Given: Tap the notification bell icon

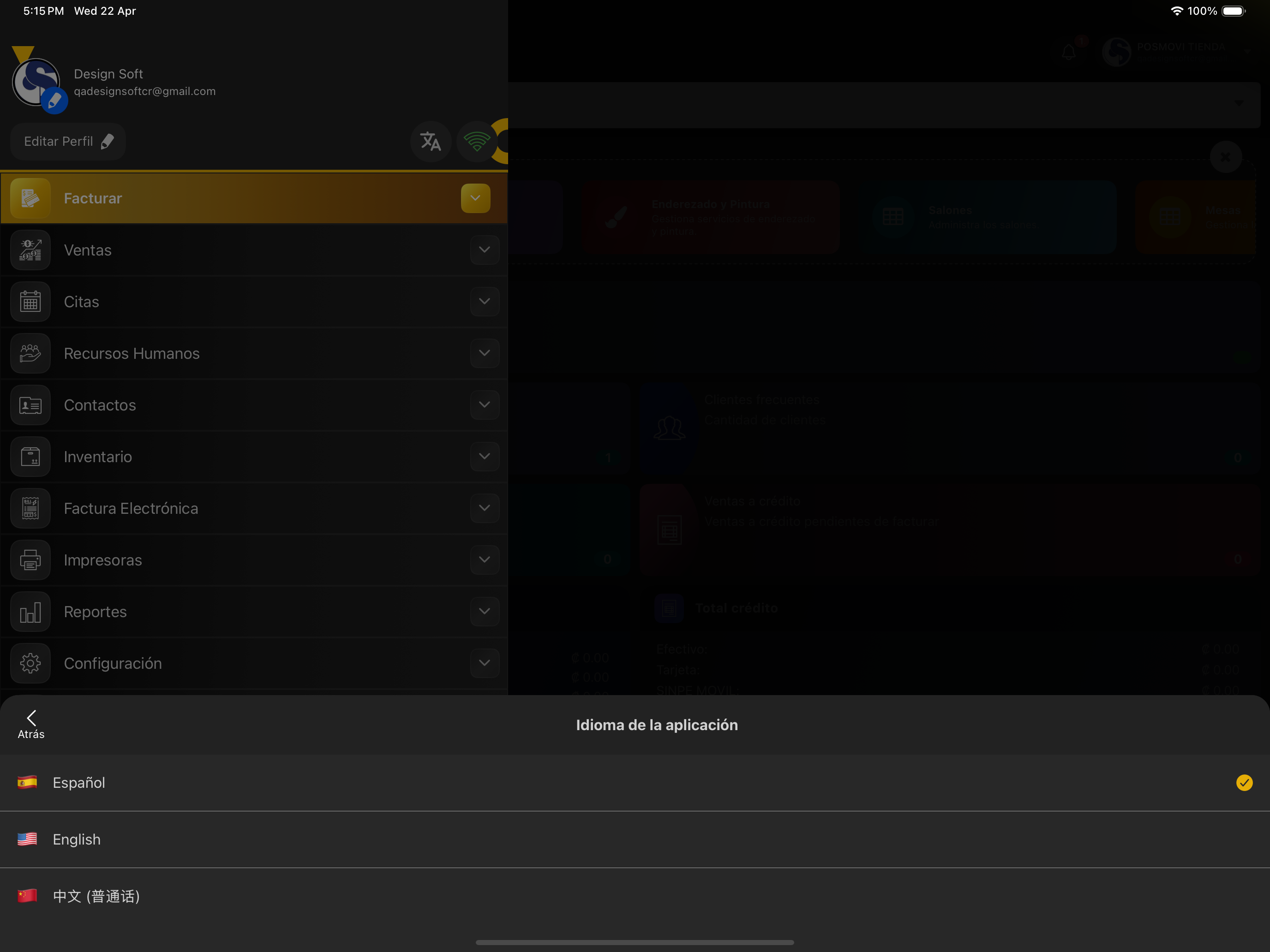Looking at the screenshot, I should click(x=1068, y=53).
